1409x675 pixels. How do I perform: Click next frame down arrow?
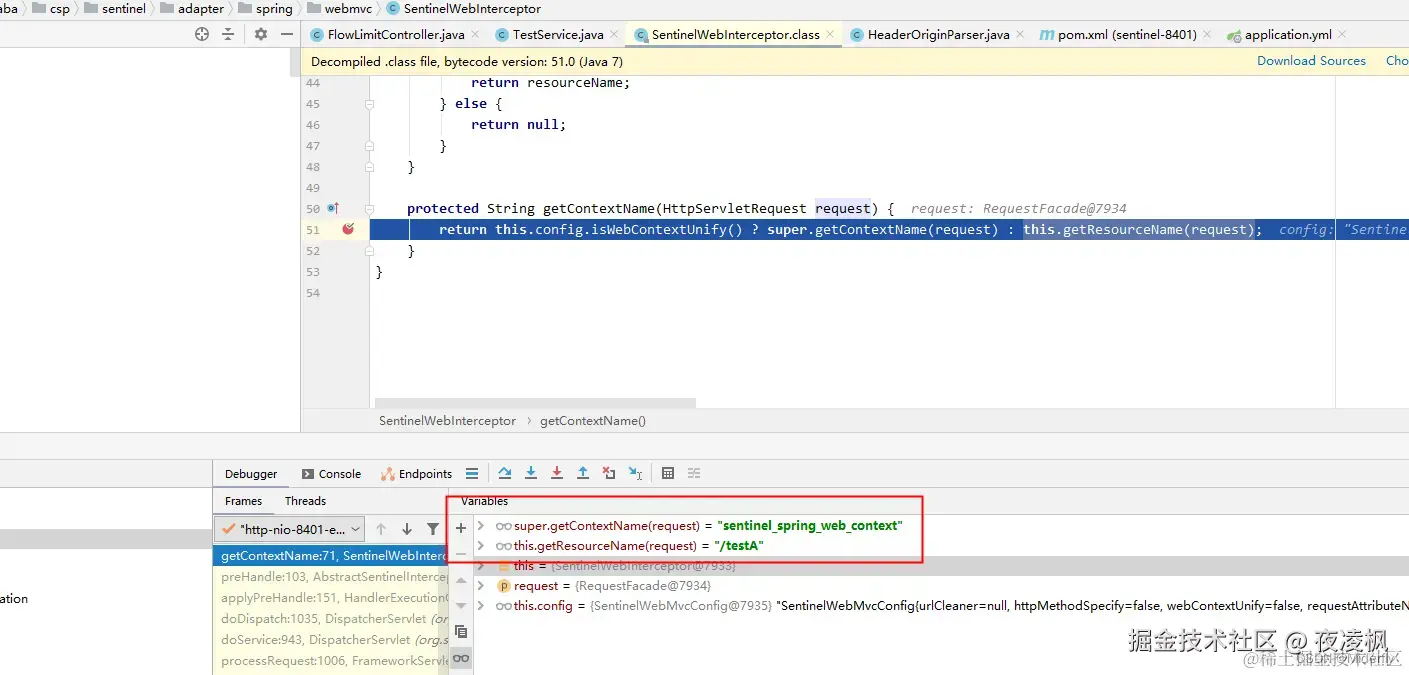pos(407,529)
